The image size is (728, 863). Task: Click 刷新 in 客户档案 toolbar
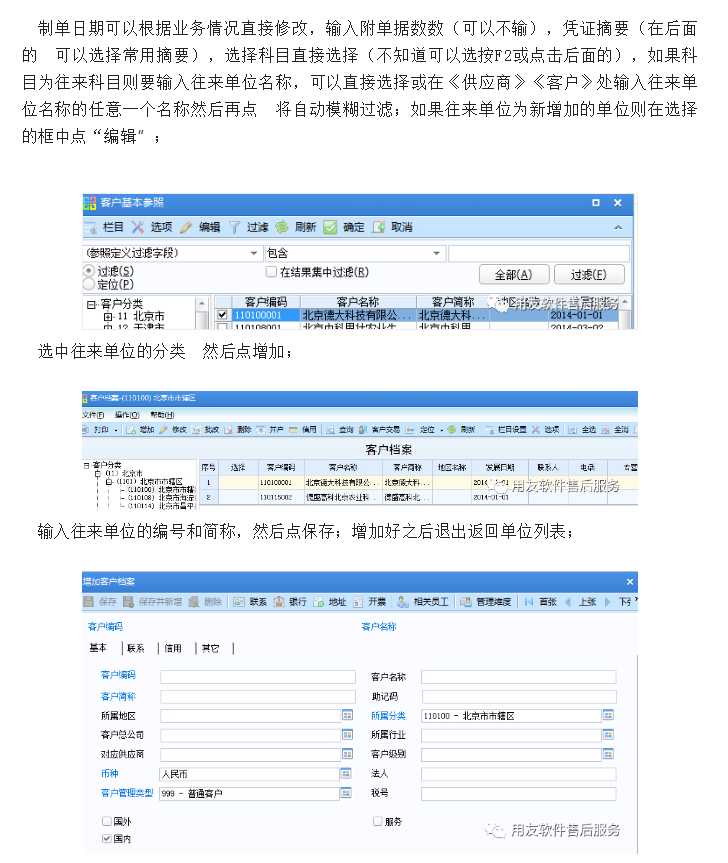coord(461,430)
